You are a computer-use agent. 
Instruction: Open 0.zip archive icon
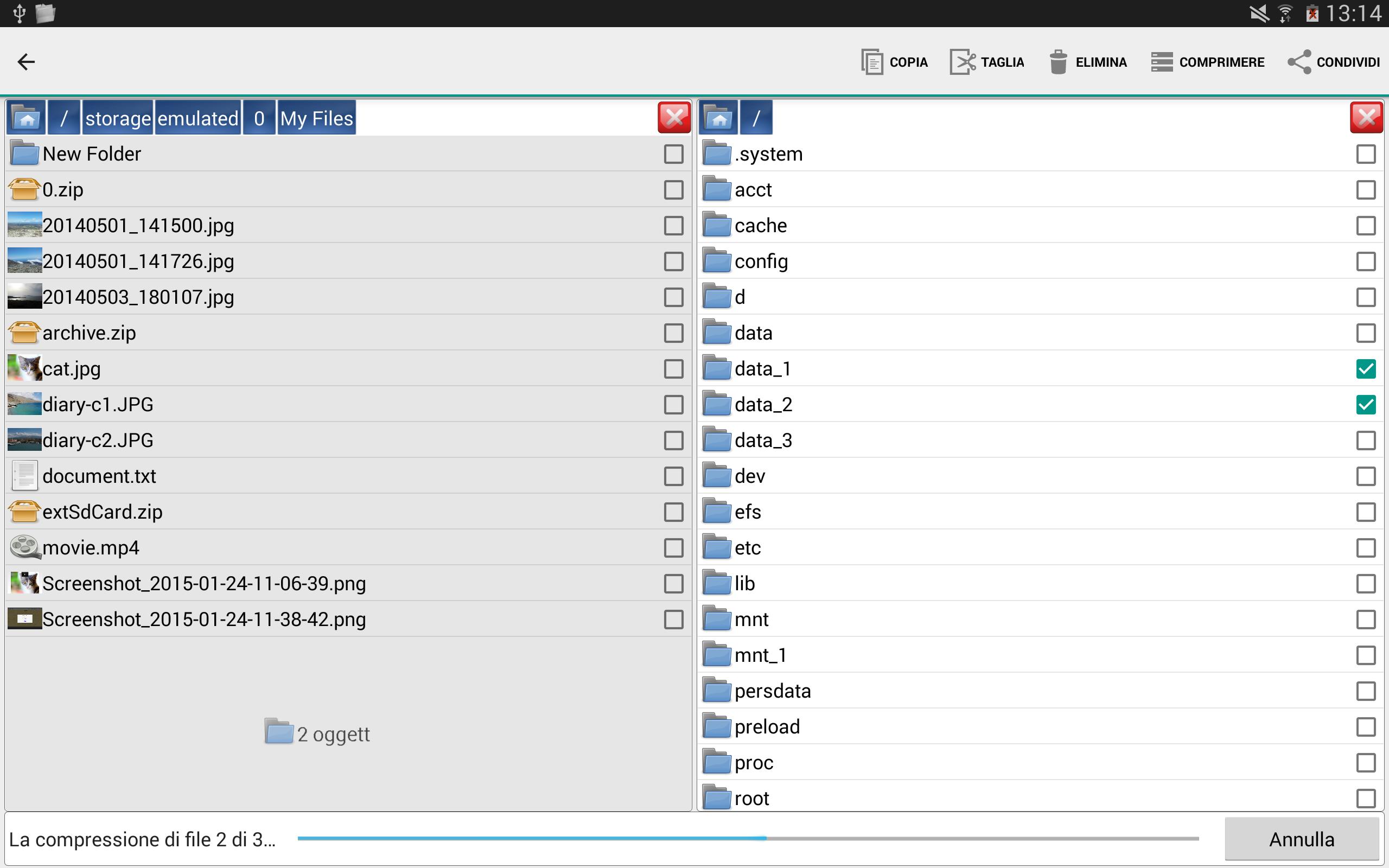pyautogui.click(x=24, y=189)
